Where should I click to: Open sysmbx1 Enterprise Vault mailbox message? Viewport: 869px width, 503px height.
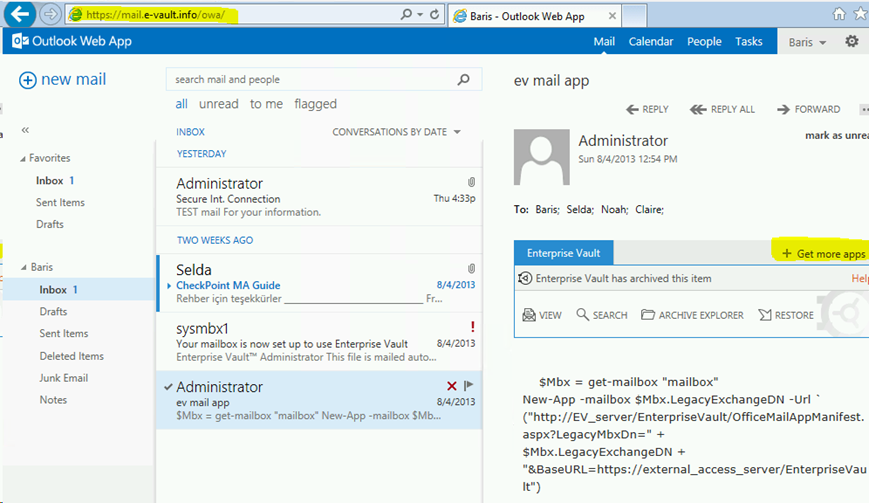click(x=319, y=342)
